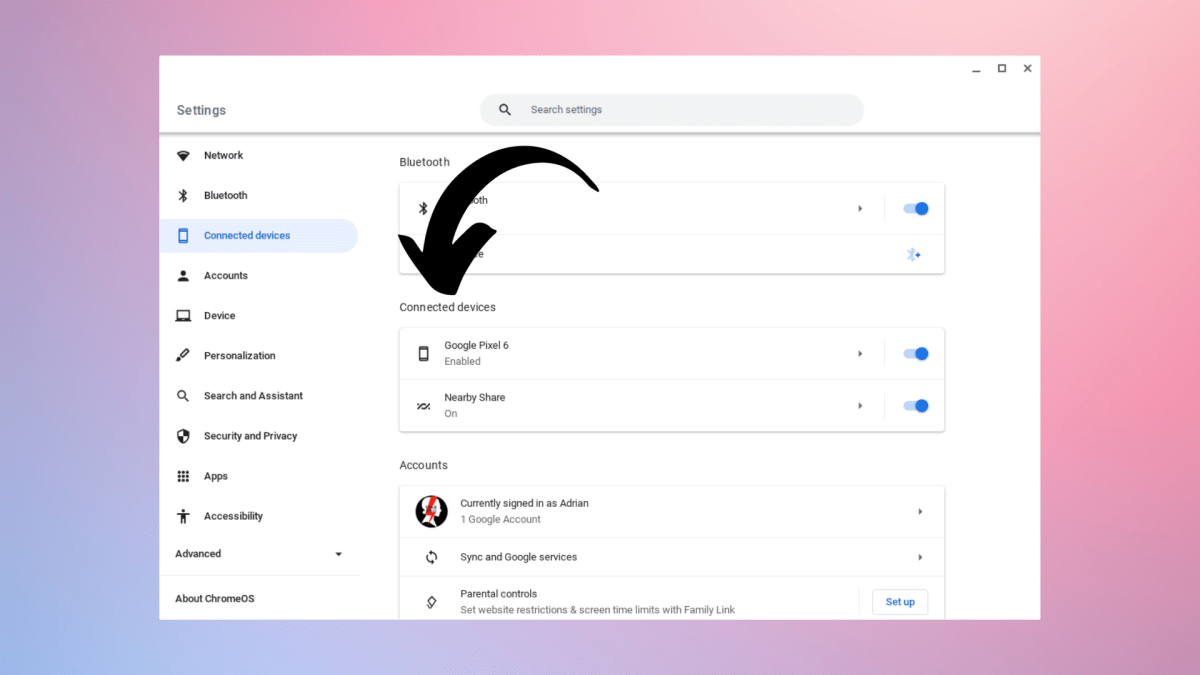Close the Settings window

(x=1027, y=69)
